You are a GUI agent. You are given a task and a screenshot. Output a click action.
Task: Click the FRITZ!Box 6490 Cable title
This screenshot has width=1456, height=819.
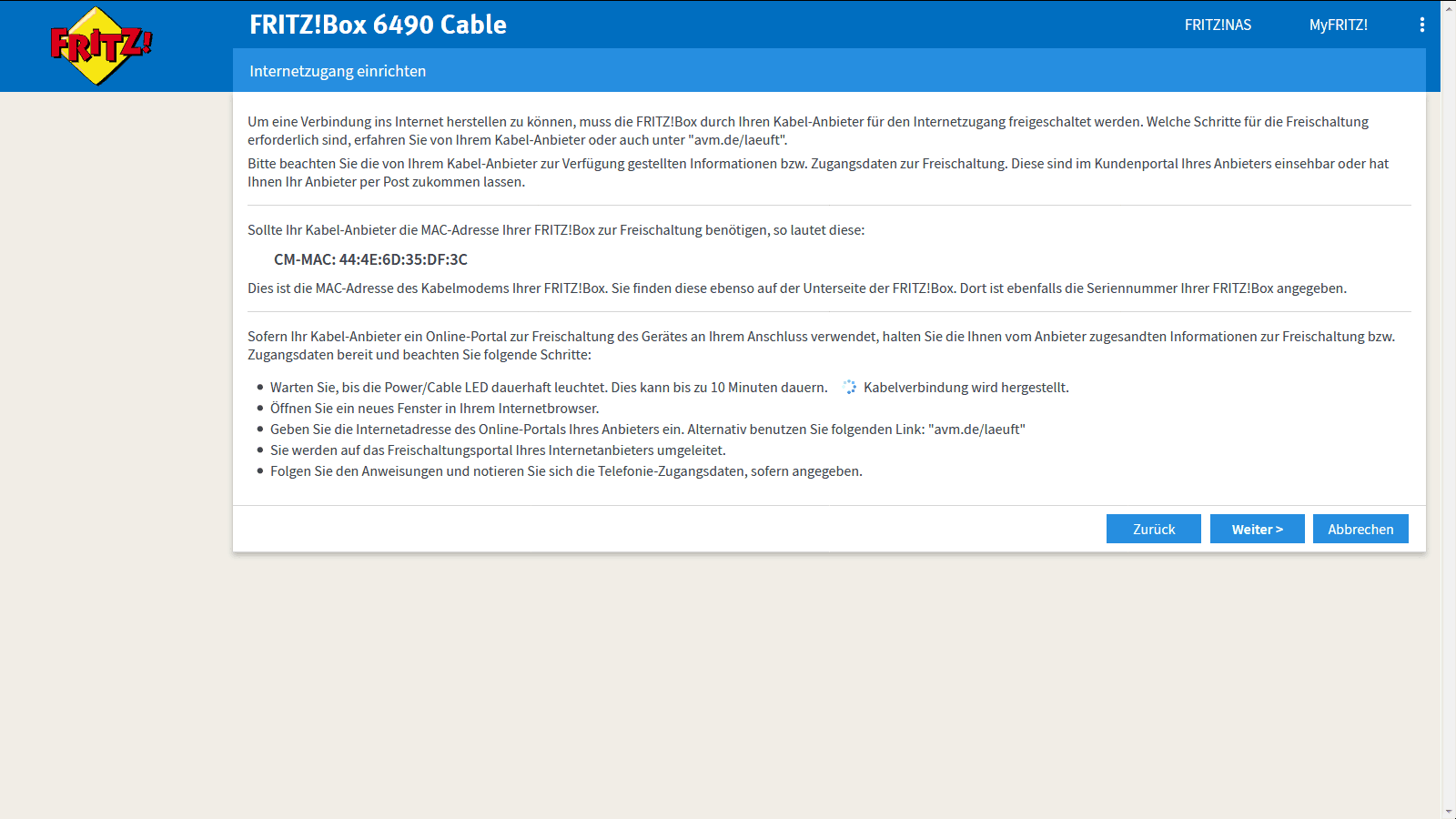(378, 25)
